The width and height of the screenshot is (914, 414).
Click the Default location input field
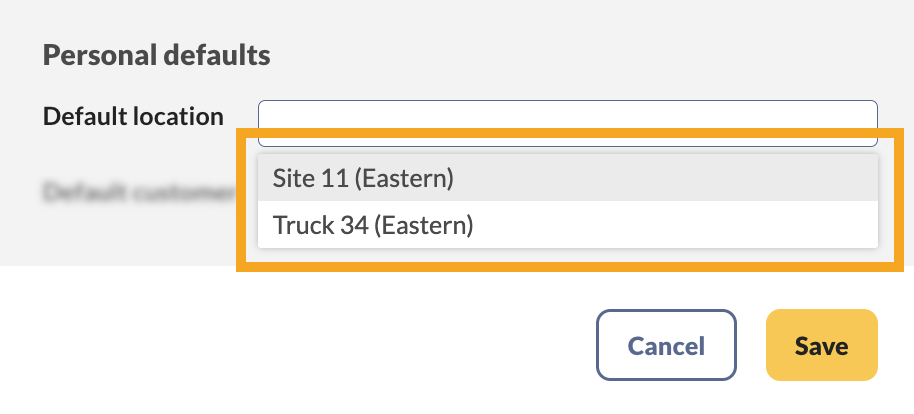(x=567, y=115)
